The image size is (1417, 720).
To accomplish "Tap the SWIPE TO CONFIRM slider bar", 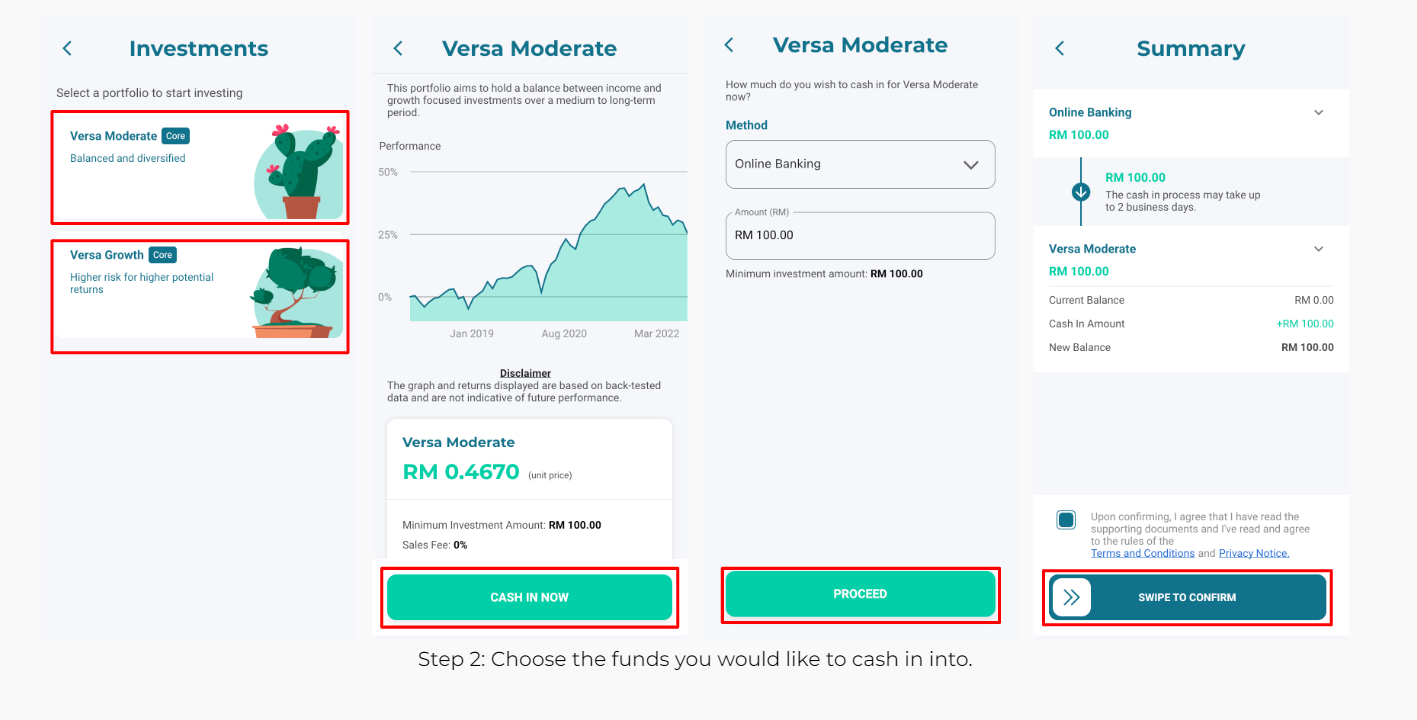I will (1187, 597).
